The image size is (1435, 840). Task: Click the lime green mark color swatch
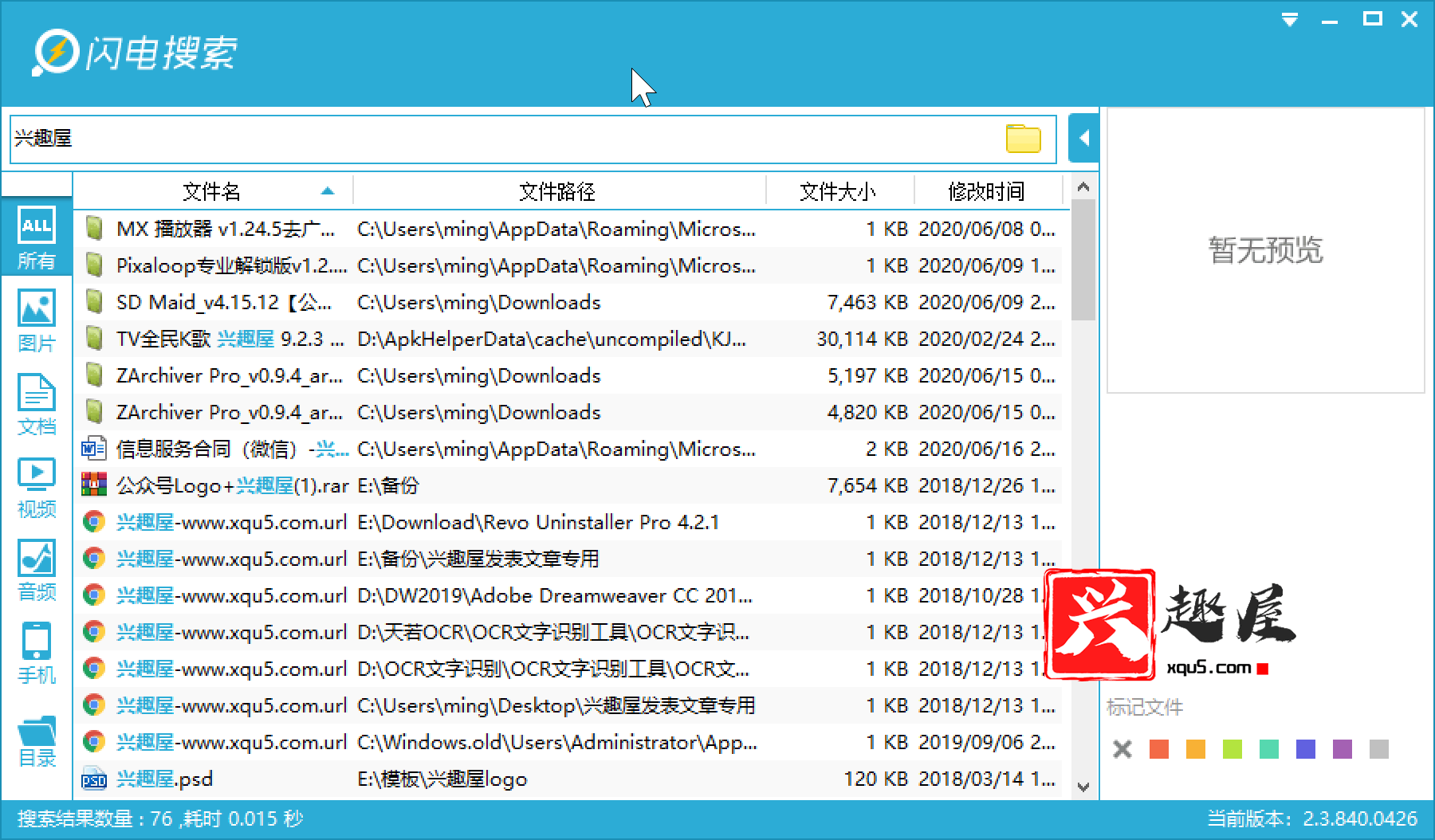[x=1233, y=748]
